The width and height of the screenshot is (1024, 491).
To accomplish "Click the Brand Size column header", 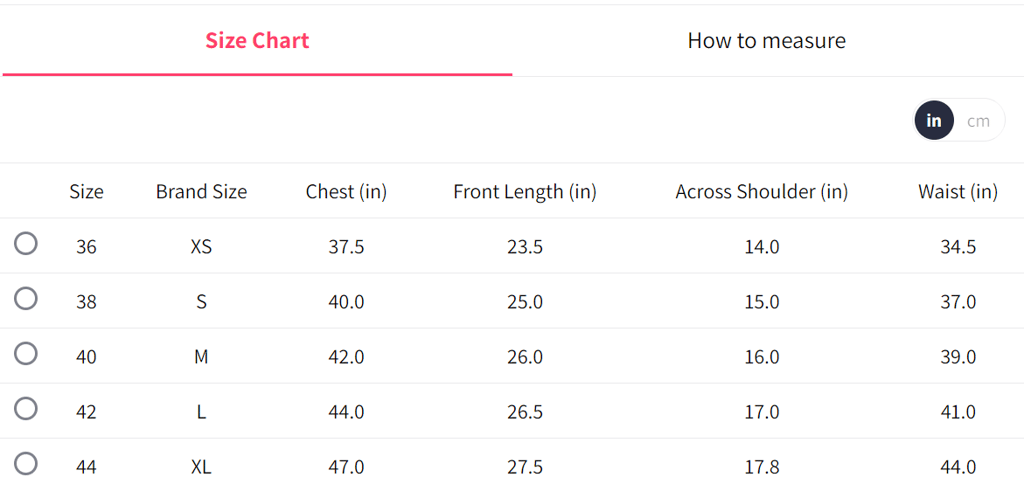I will (x=201, y=192).
